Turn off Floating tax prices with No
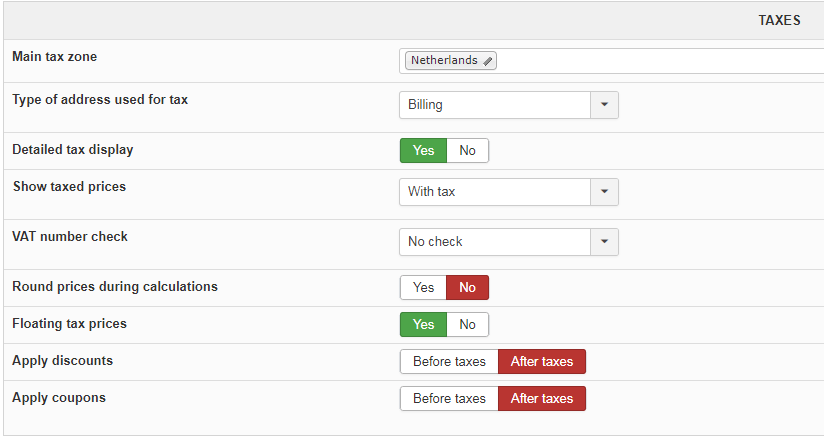This screenshot has height=438, width=824. tap(468, 324)
